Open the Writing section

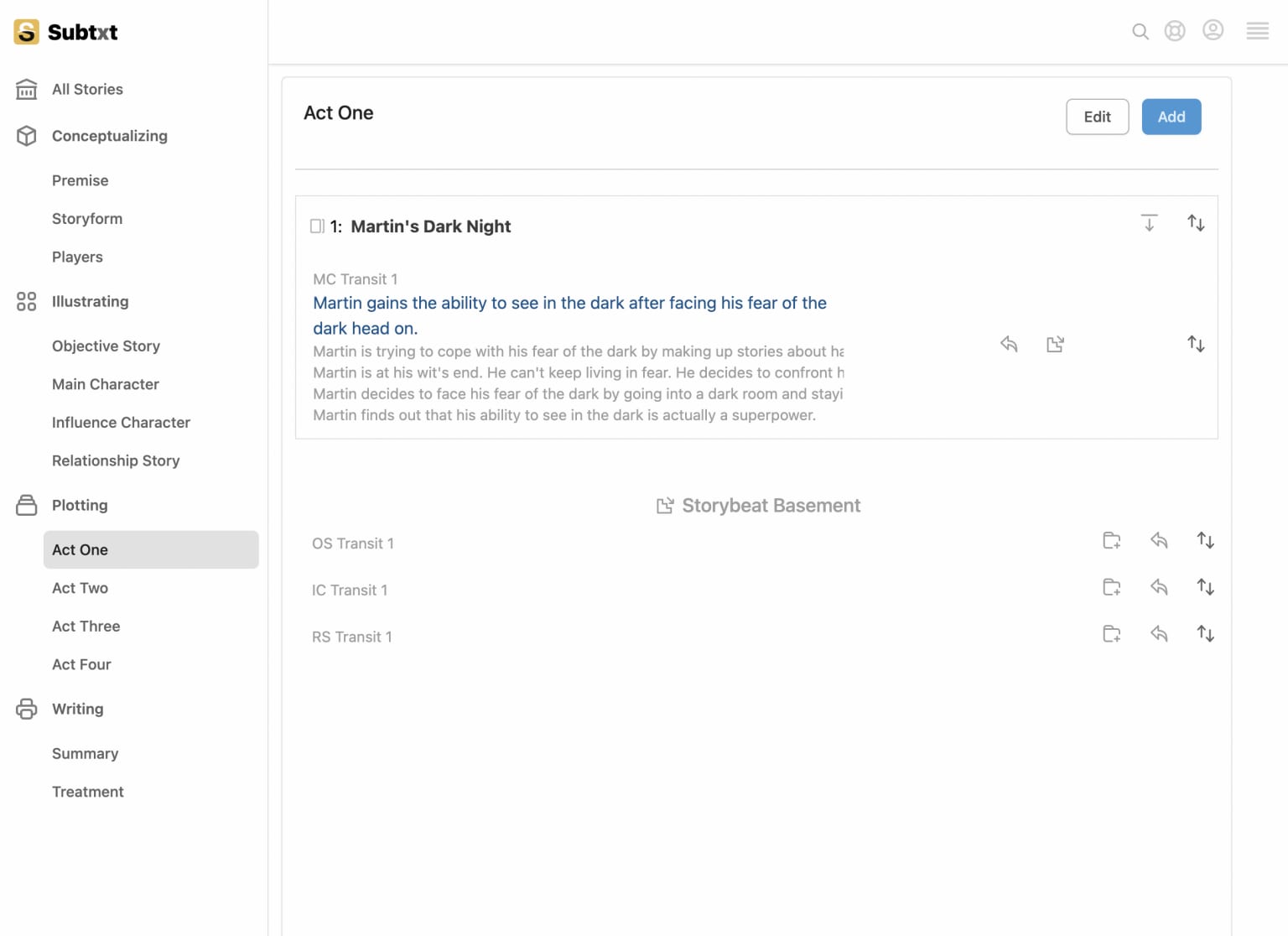[x=78, y=709]
